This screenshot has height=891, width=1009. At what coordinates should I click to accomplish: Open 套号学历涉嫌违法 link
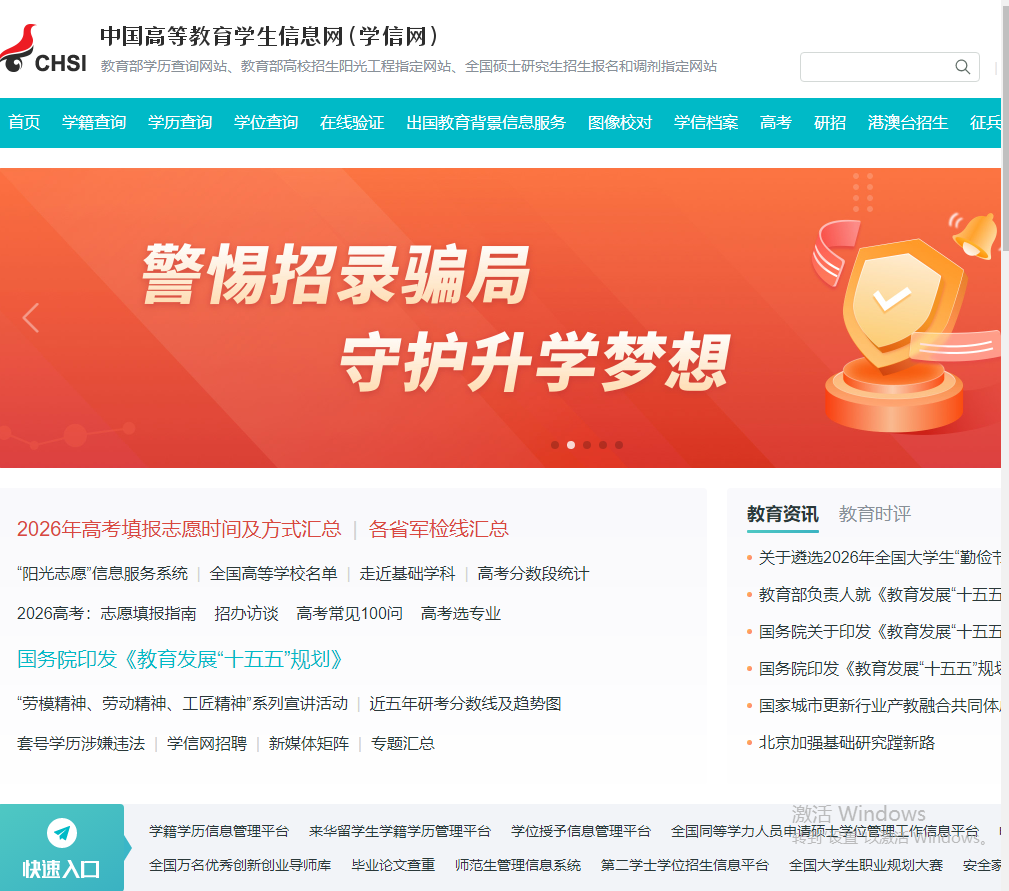pos(81,743)
